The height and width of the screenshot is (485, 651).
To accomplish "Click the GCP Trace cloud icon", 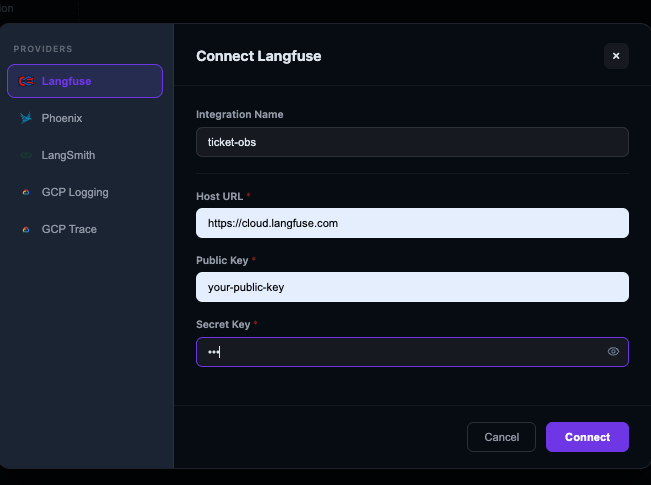I will pyautogui.click(x=26, y=229).
